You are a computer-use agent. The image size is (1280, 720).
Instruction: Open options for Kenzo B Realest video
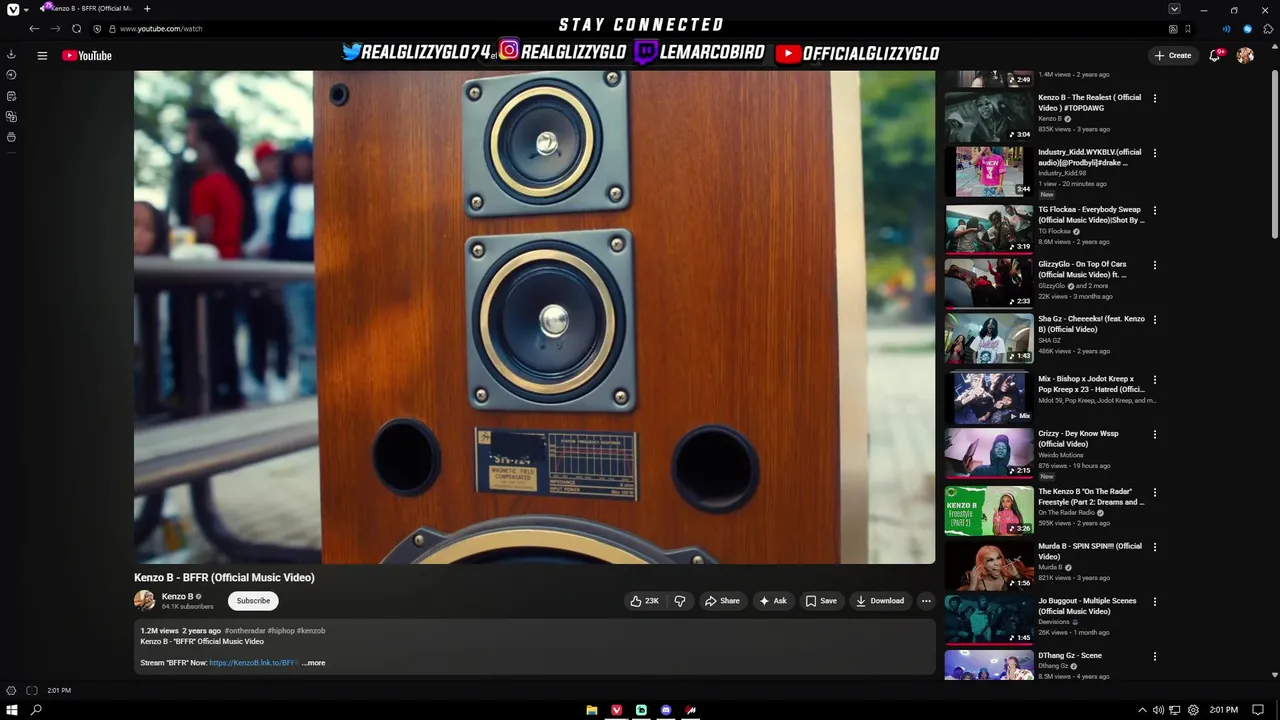(x=1155, y=99)
